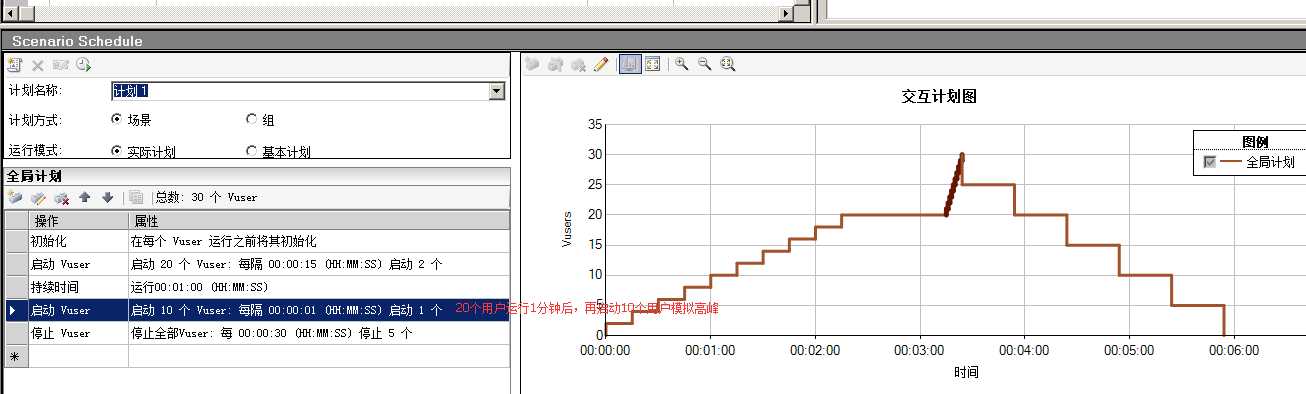This screenshot has width=1306, height=394.
Task: Click the row selector arrow of highlighted row
Action: point(16,310)
